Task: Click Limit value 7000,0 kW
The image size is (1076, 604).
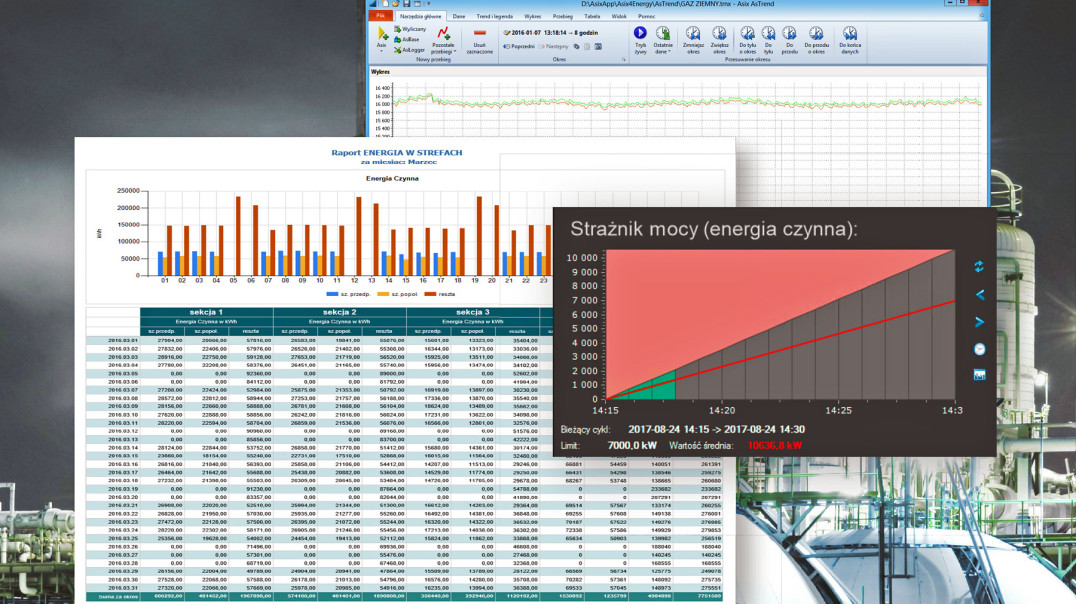Action: pos(632,445)
